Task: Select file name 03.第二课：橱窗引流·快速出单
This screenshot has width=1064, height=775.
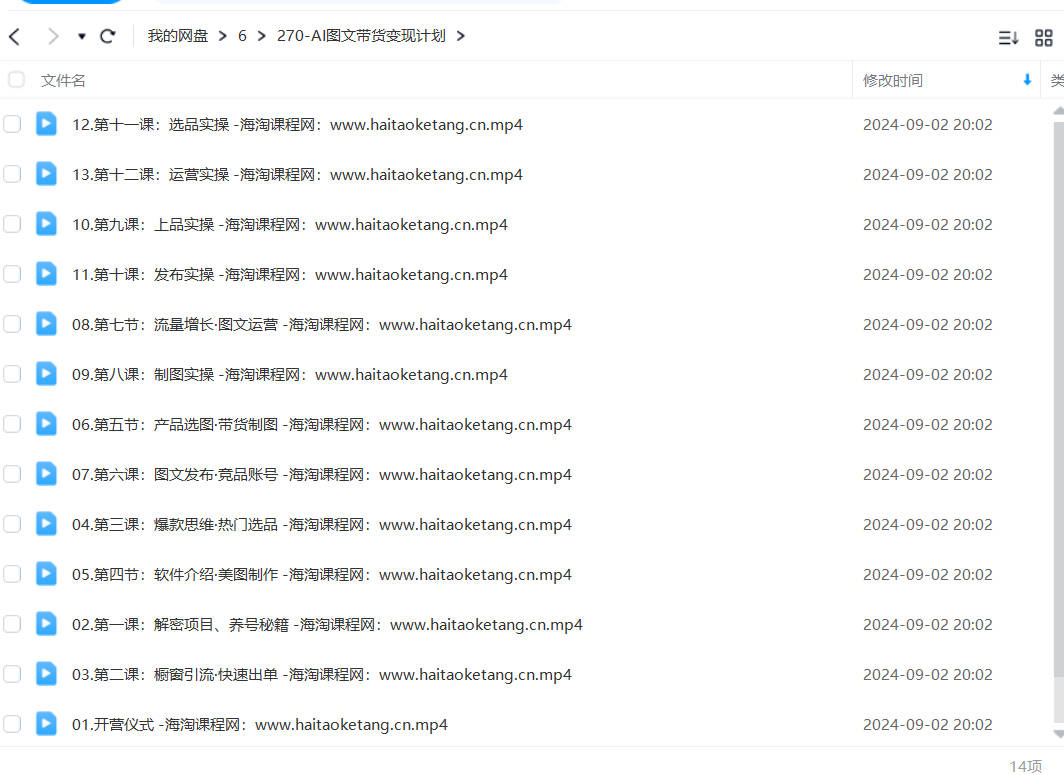Action: tap(322, 675)
